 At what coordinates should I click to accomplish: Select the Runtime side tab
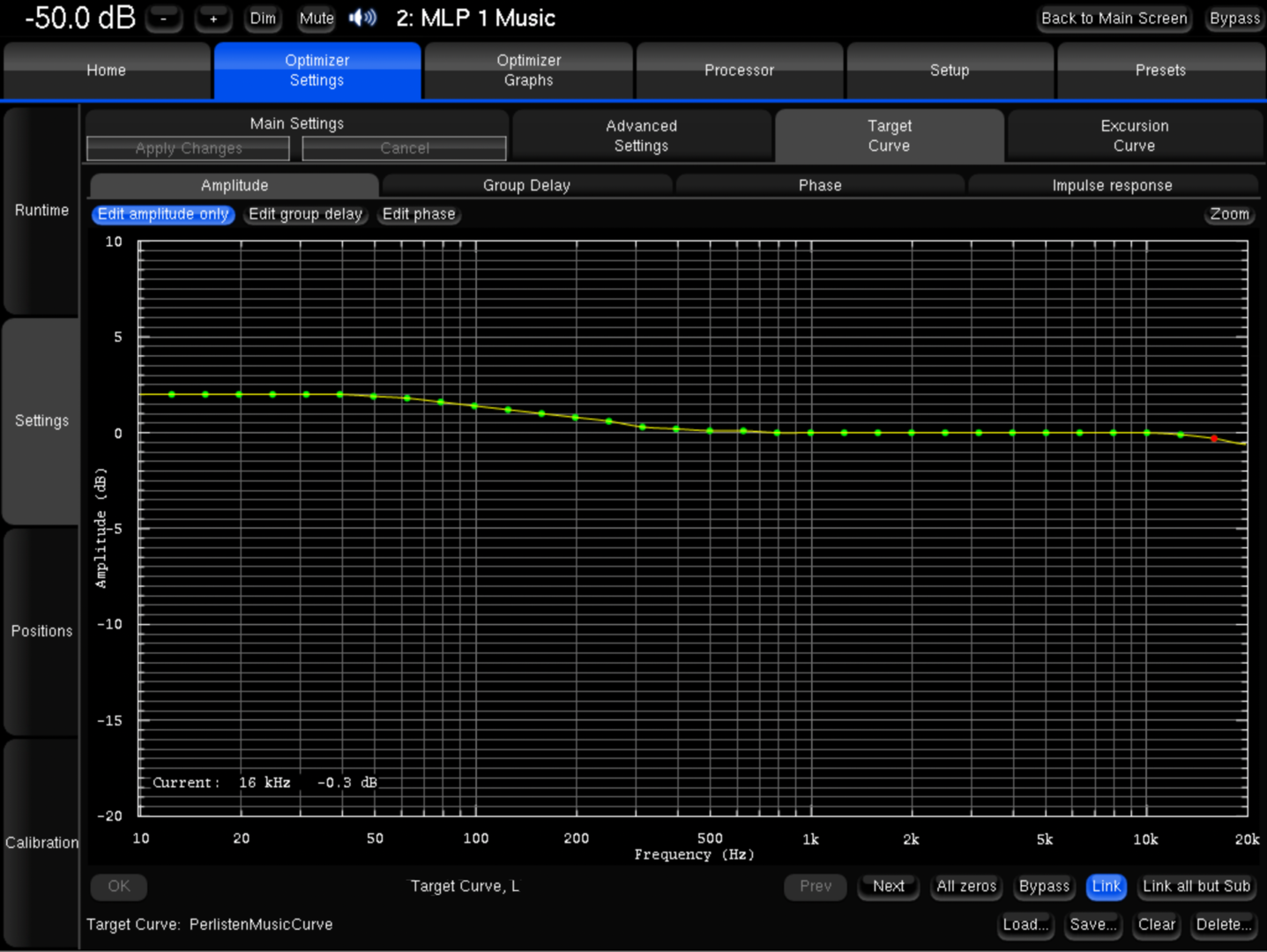41,210
